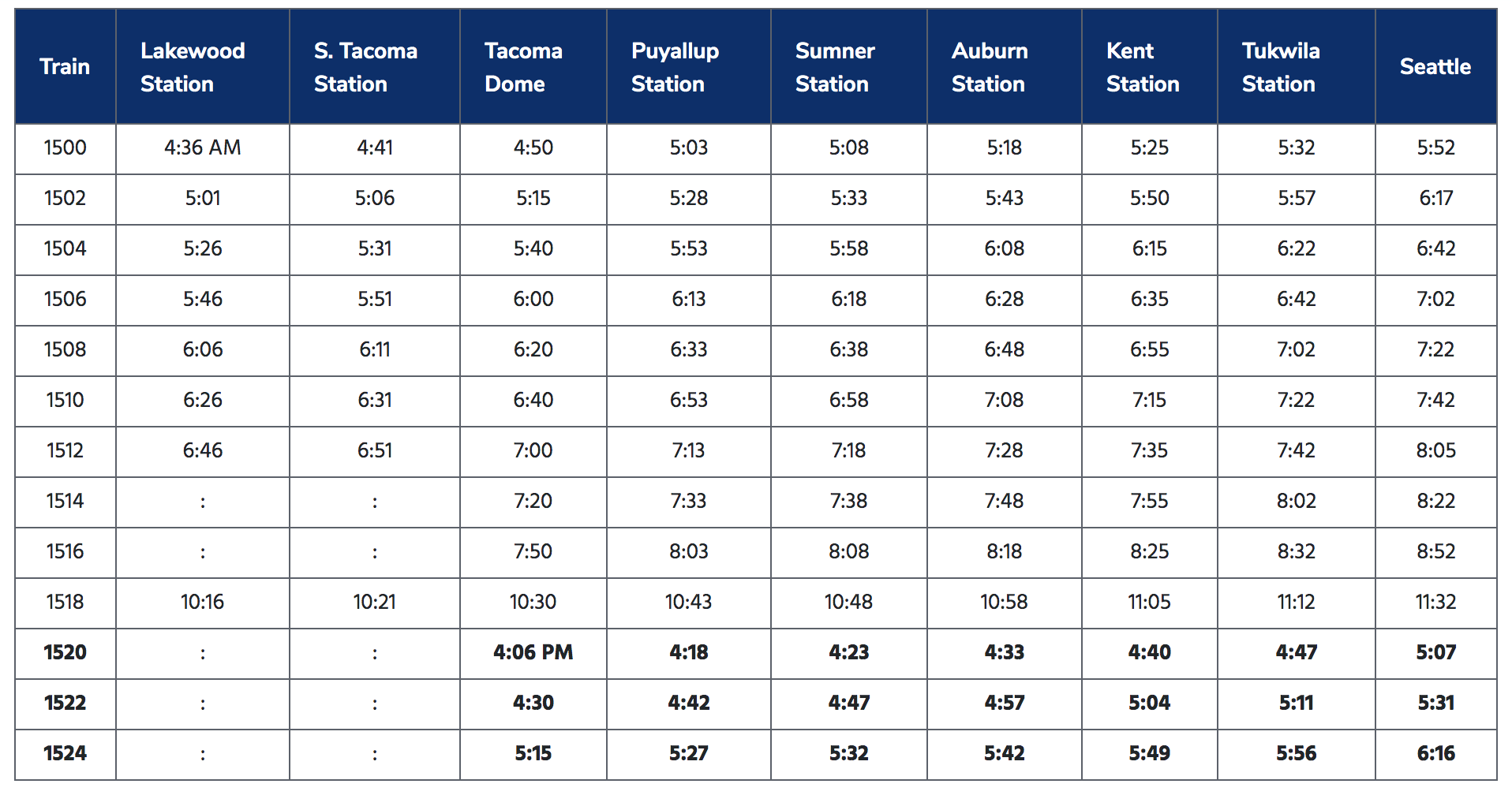Select the 11:32 Seattle arrival time

click(1435, 602)
